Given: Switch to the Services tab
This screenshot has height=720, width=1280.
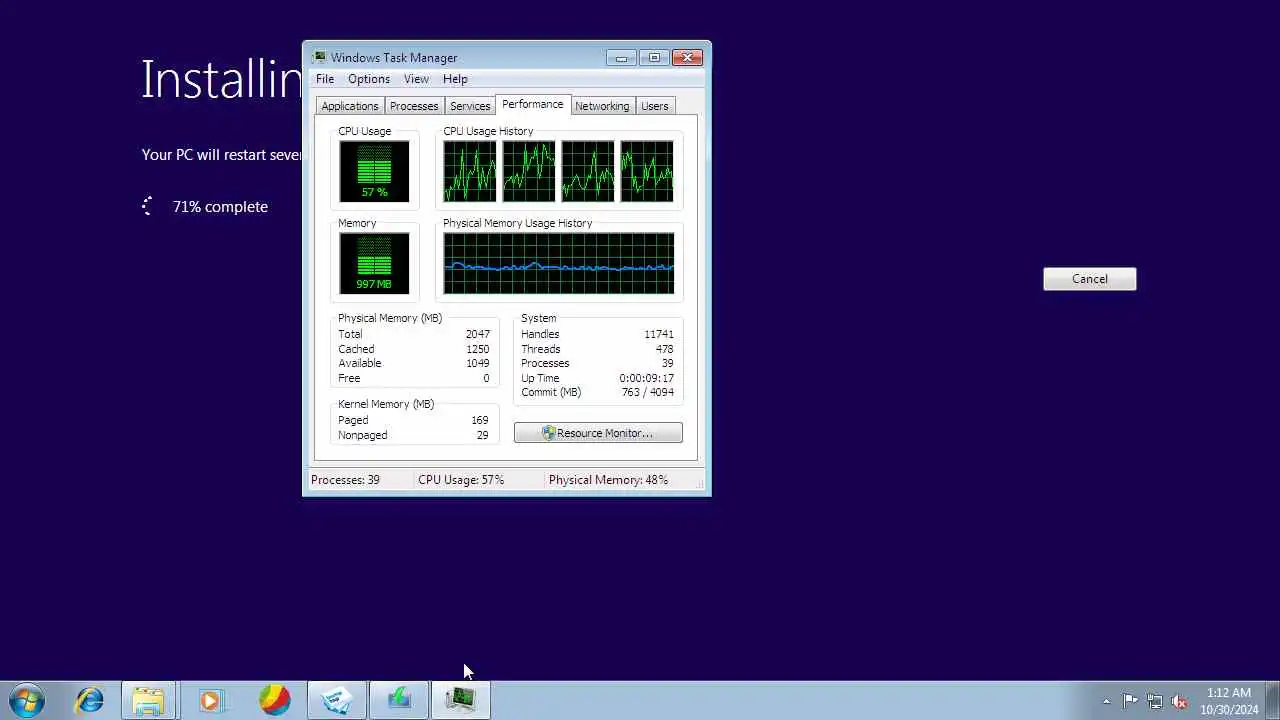Looking at the screenshot, I should tap(470, 106).
